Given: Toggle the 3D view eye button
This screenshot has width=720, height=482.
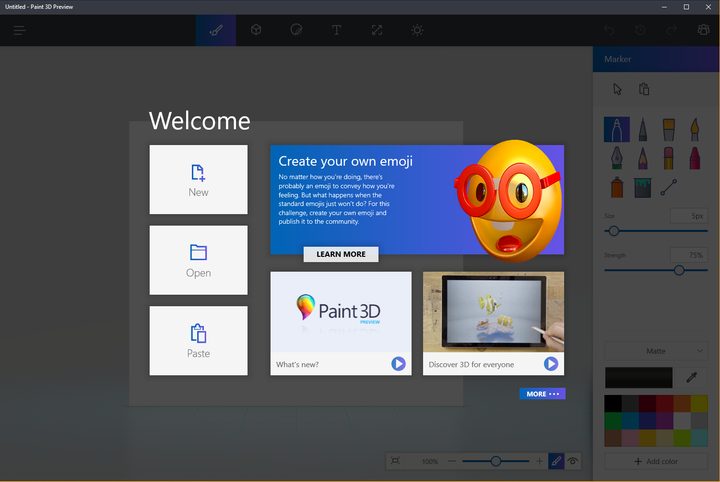Looking at the screenshot, I should click(572, 461).
